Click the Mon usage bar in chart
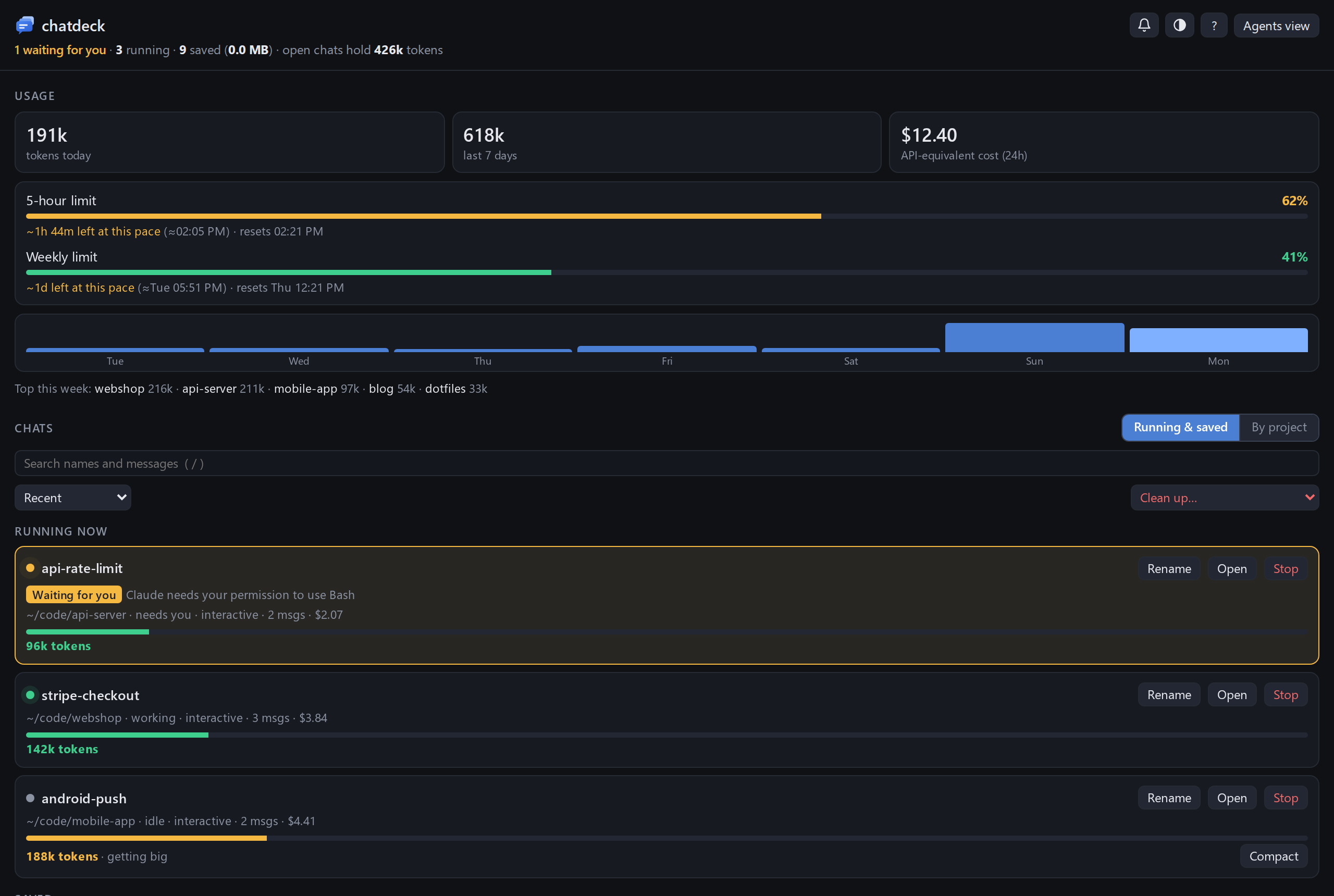 1218,340
